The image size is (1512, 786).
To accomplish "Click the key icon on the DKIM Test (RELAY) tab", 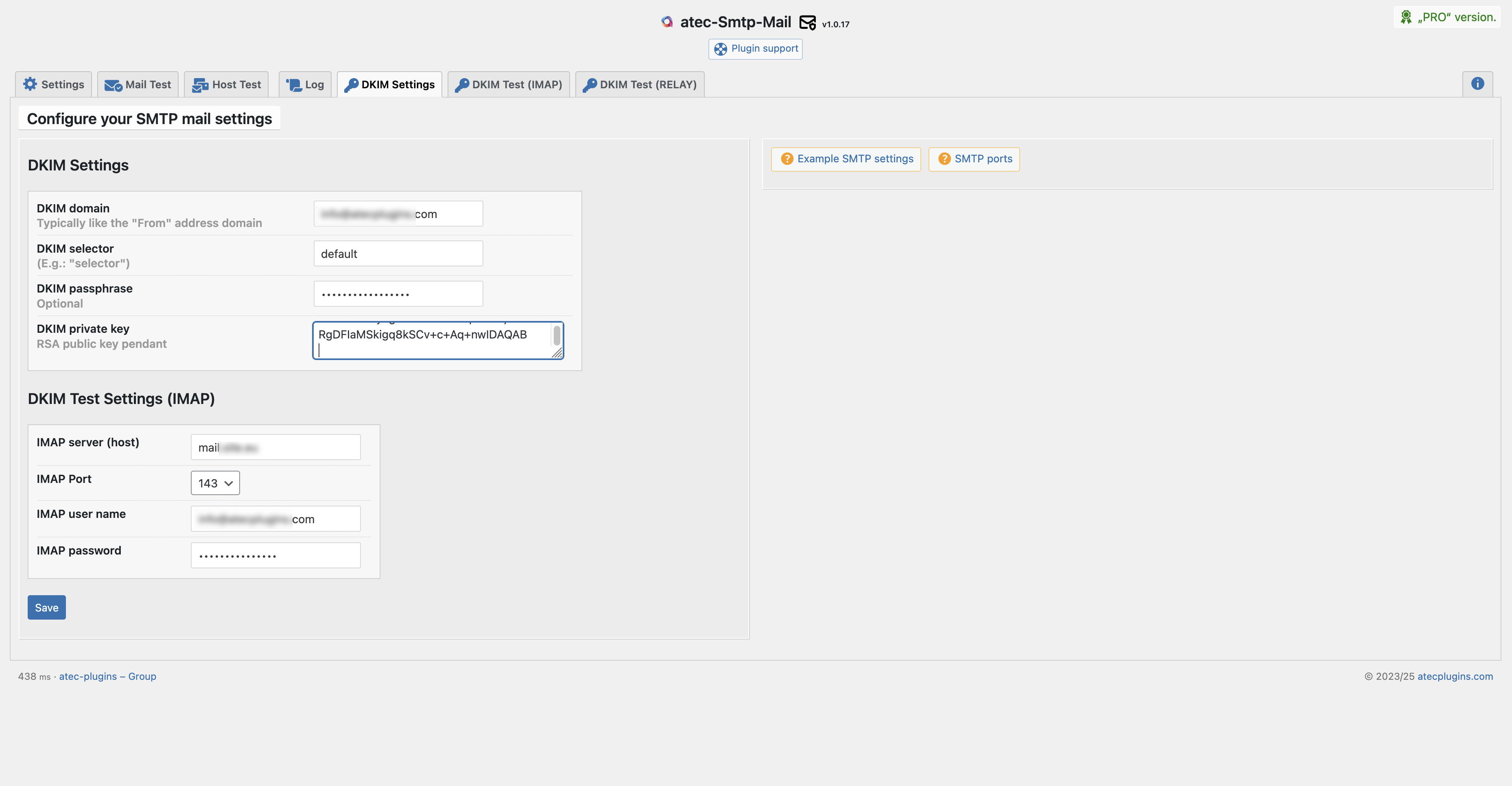I will pyautogui.click(x=590, y=85).
